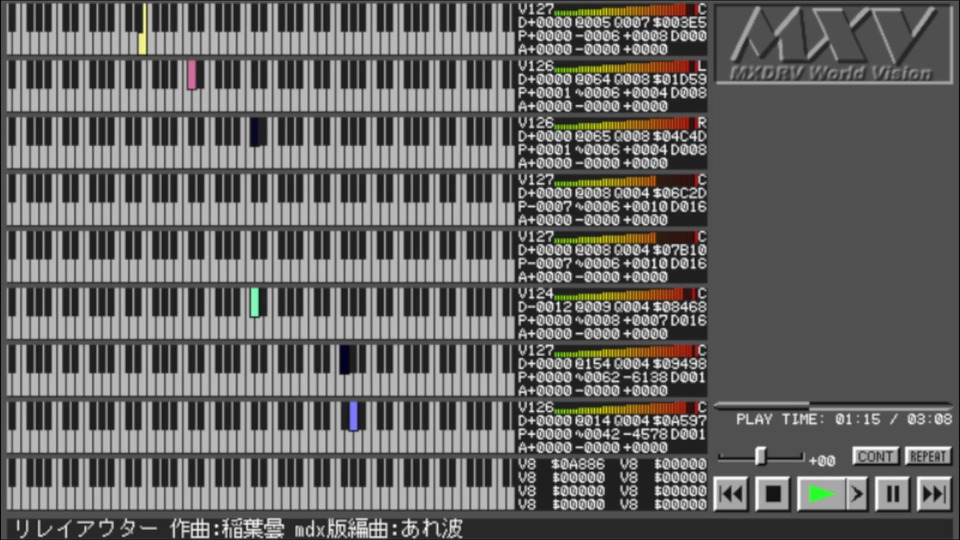Click the level meter on the V124 channel row
The image size is (960, 540).
pyautogui.click(x=625, y=294)
